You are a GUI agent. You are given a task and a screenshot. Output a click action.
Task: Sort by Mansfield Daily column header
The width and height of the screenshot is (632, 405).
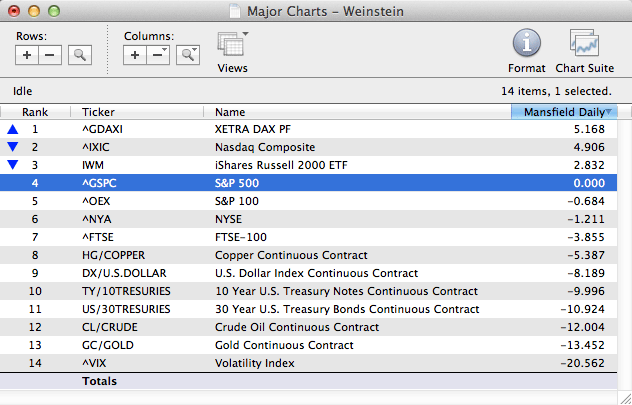563,112
